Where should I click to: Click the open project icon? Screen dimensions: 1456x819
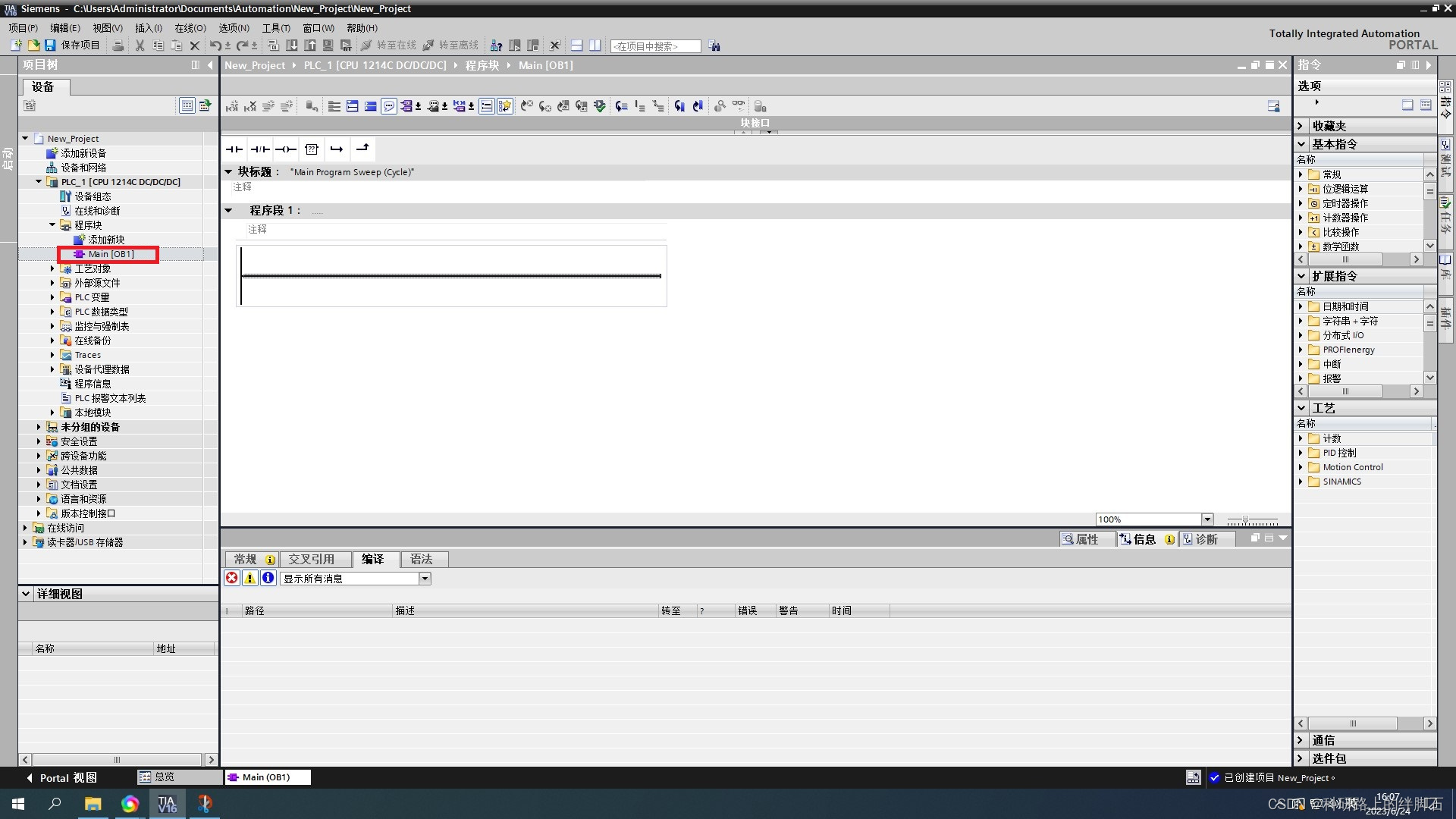[33, 45]
